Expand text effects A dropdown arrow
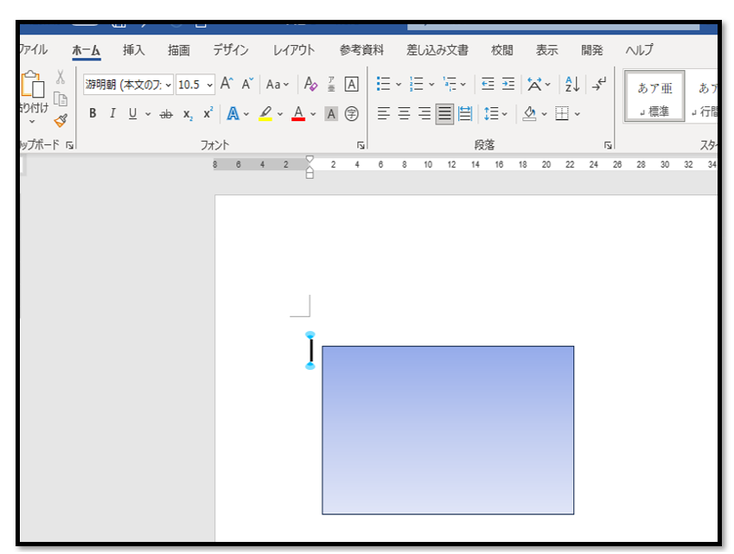The width and height of the screenshot is (734, 554). point(246,114)
